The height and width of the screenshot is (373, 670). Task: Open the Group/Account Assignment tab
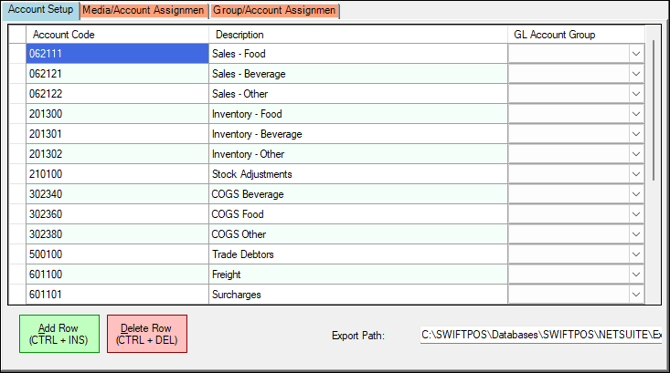pyautogui.click(x=274, y=11)
